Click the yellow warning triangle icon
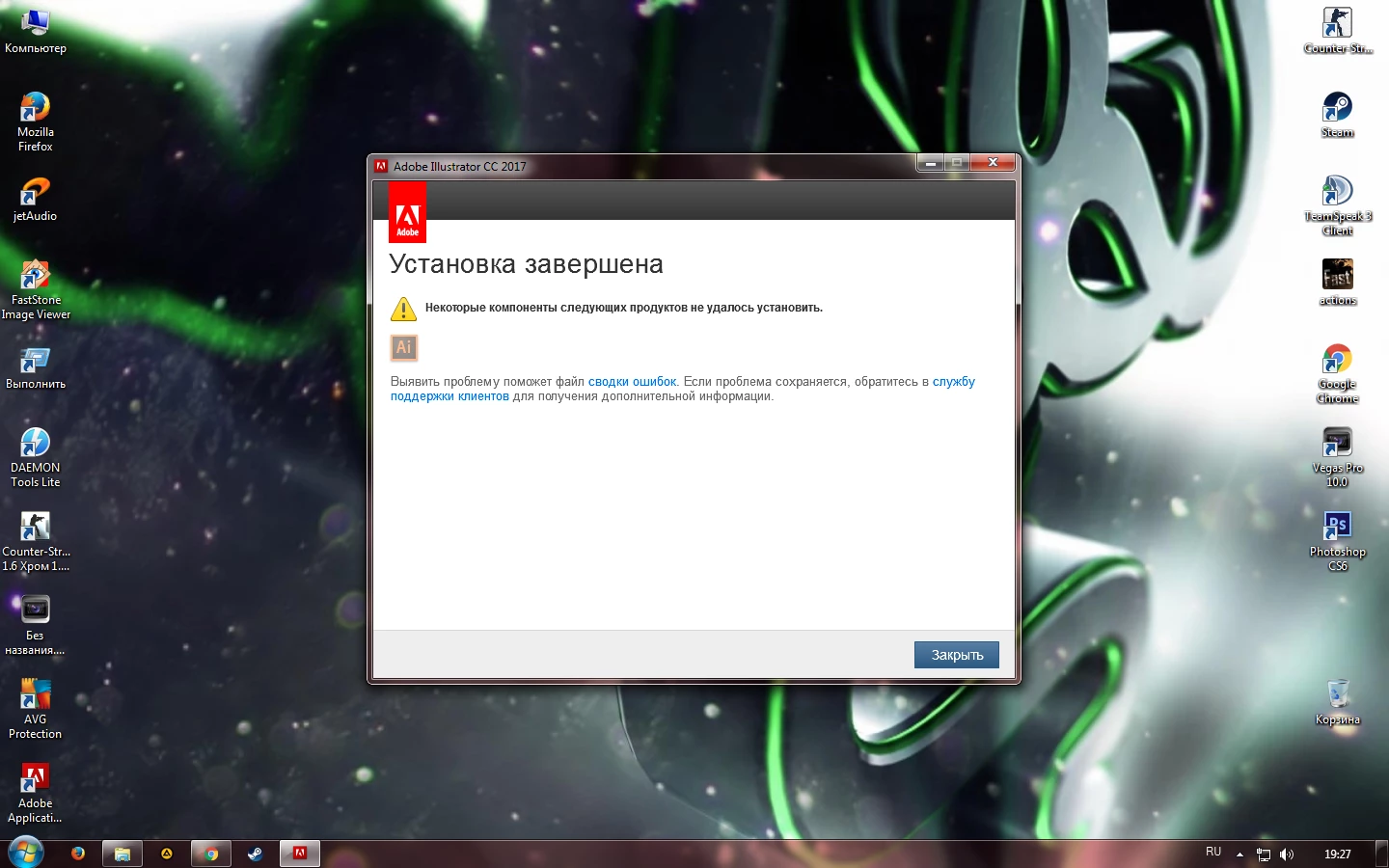Image resolution: width=1389 pixels, height=868 pixels. (x=403, y=309)
